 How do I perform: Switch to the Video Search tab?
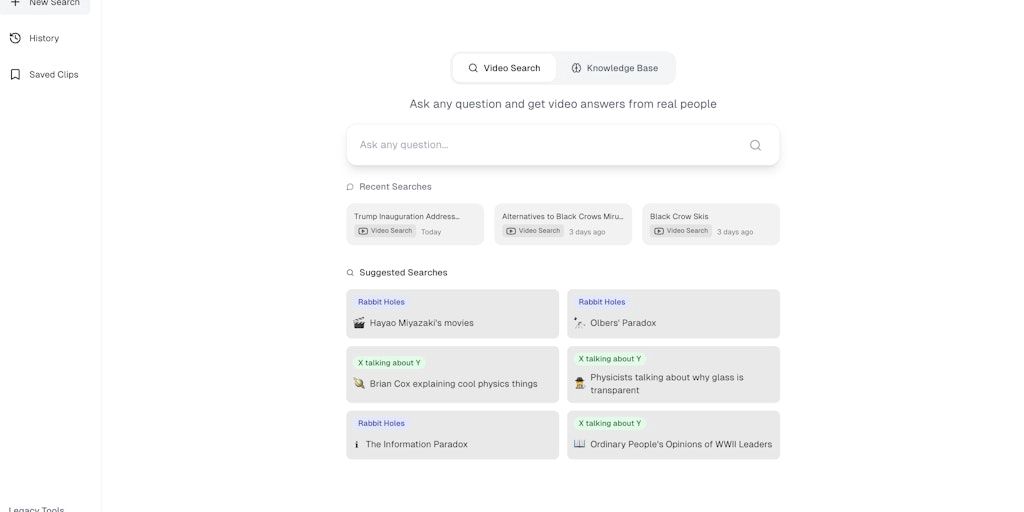coord(504,68)
